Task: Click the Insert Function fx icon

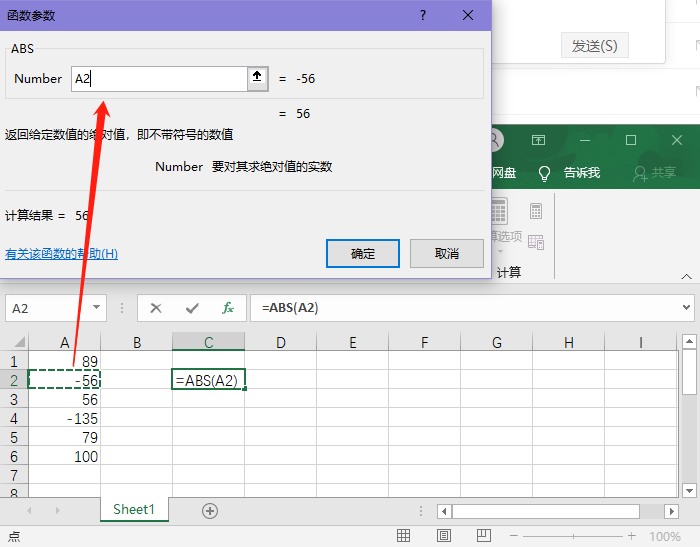Action: (x=228, y=308)
